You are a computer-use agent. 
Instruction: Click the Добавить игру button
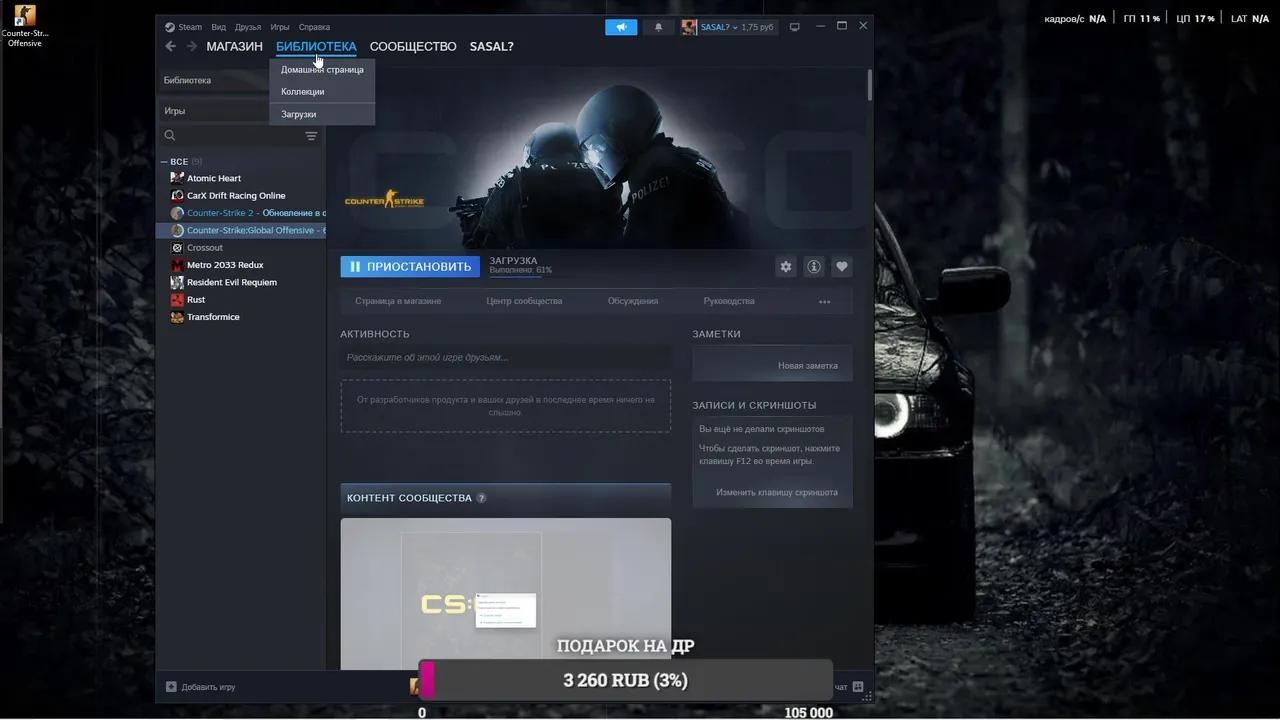pos(201,687)
